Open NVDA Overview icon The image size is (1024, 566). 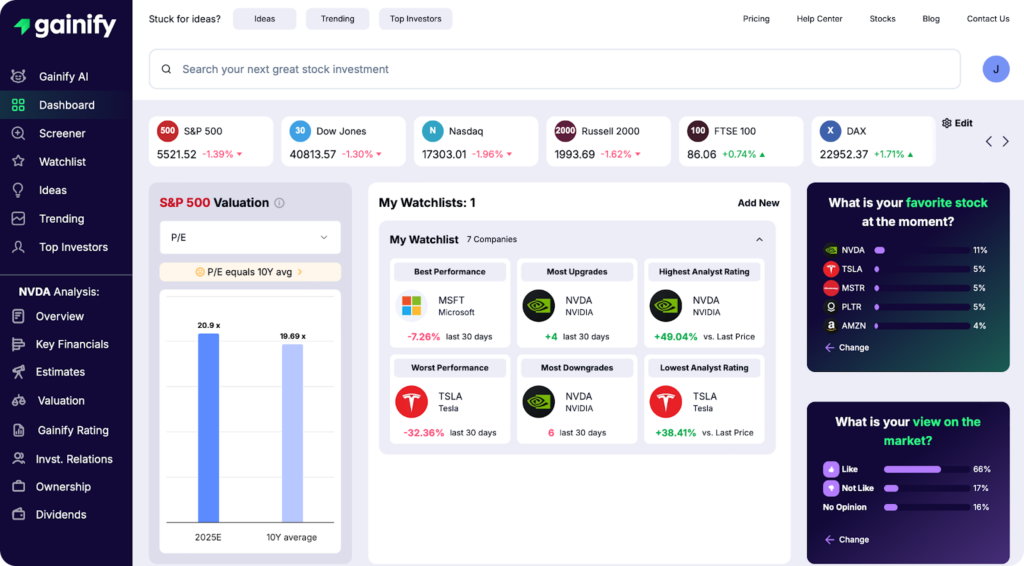click(18, 316)
